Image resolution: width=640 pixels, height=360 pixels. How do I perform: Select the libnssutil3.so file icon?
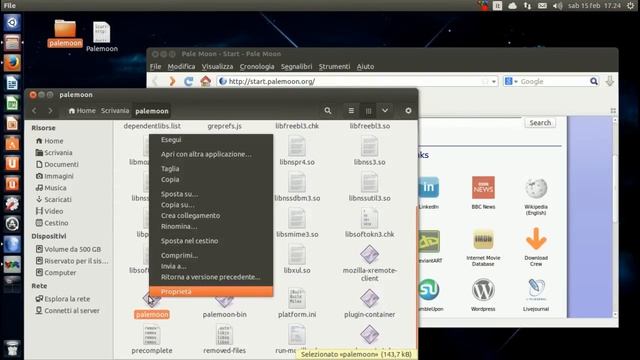(x=369, y=182)
